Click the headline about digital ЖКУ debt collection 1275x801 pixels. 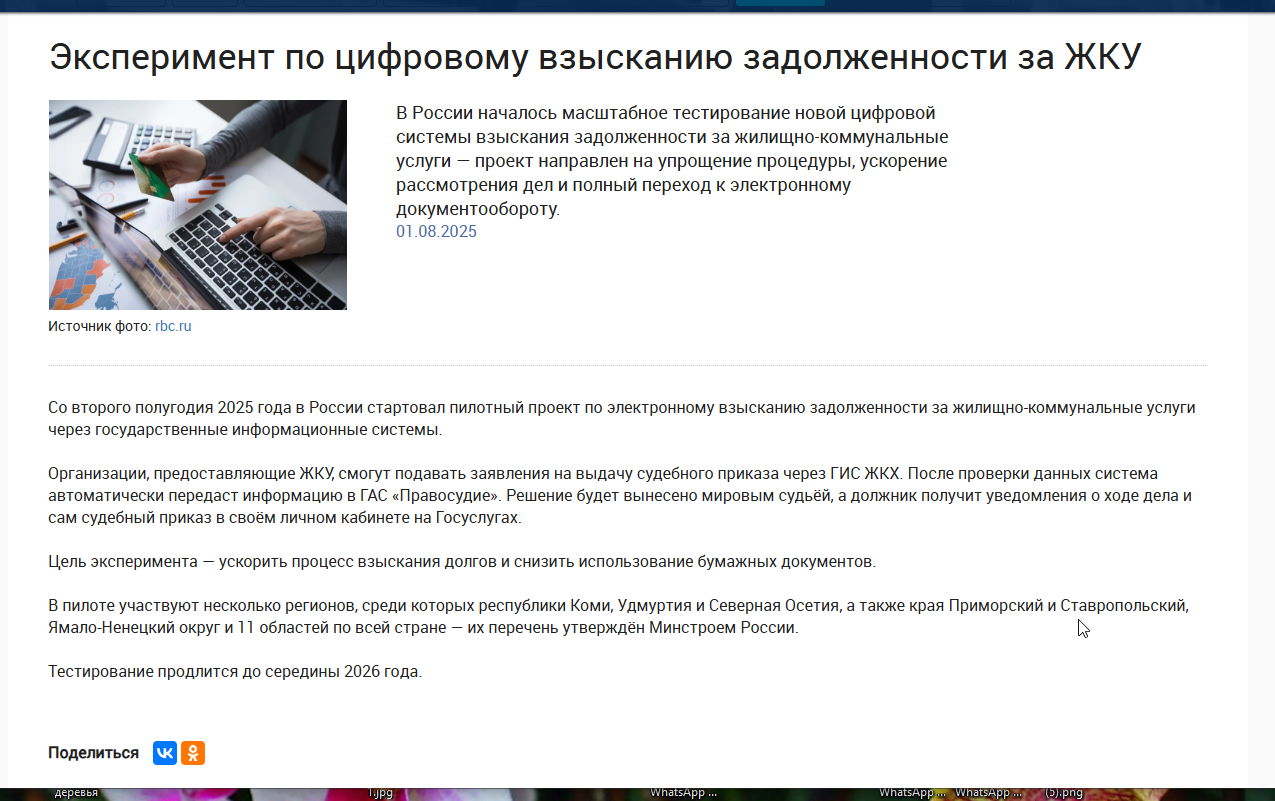pyautogui.click(x=595, y=58)
